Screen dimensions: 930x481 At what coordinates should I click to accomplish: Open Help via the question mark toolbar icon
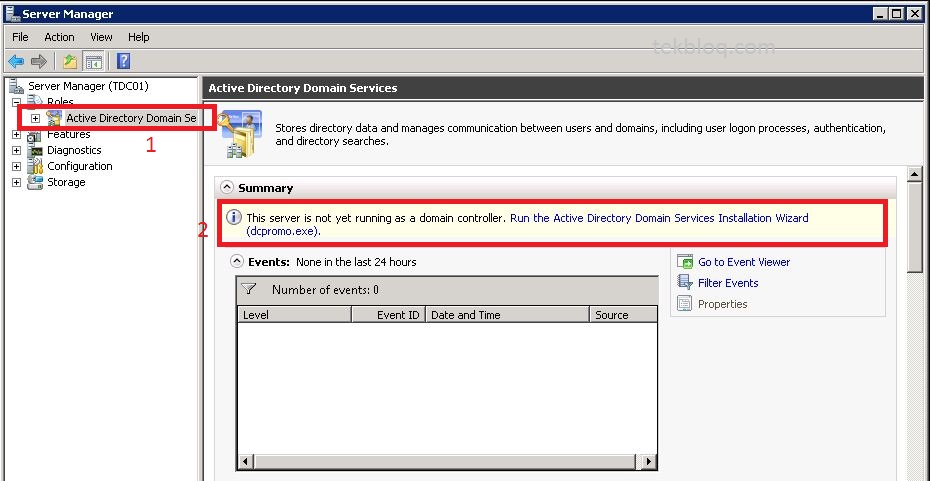123,61
